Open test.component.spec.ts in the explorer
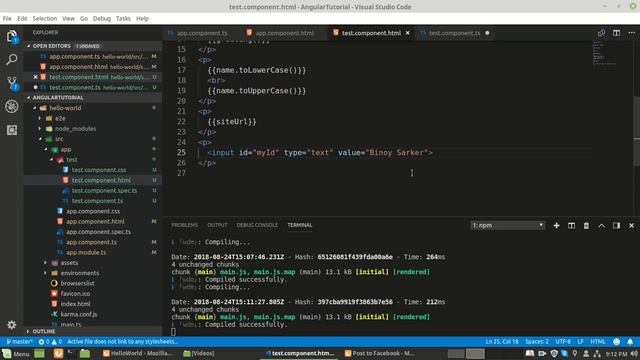Image resolution: width=640 pixels, height=360 pixels. (104, 191)
